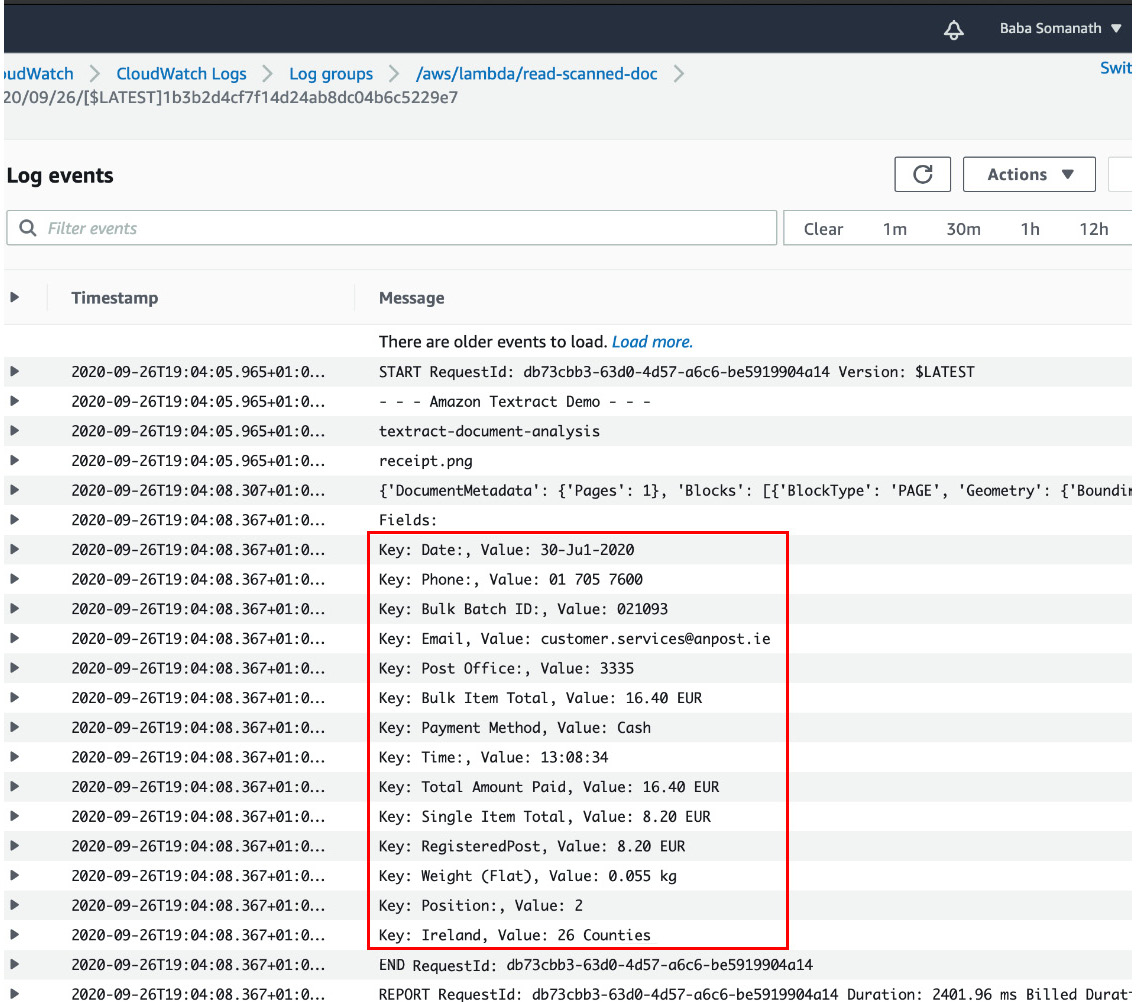Click the 'Payment Method, Value: Cash' message

pyautogui.click(x=514, y=728)
